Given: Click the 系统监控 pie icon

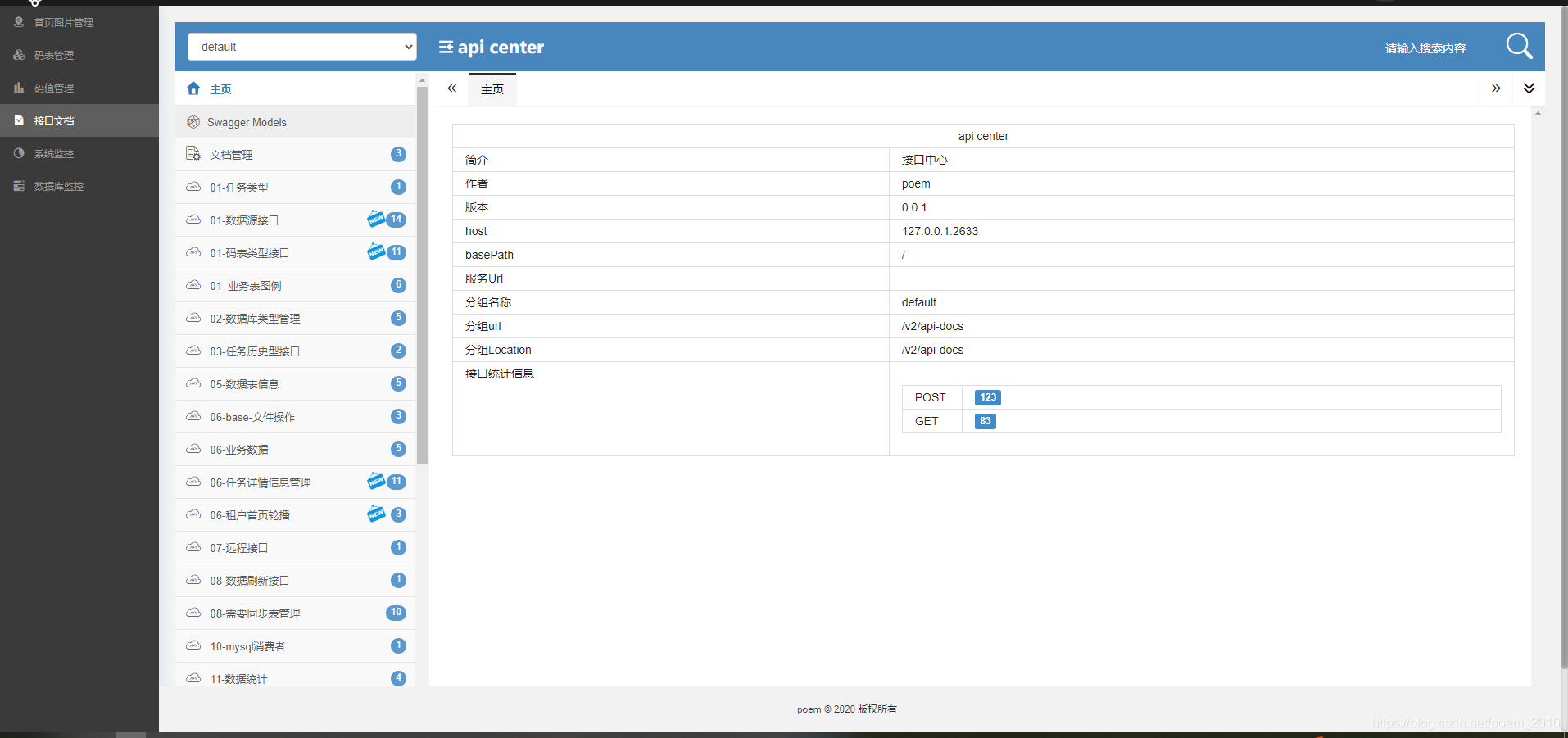Looking at the screenshot, I should (19, 153).
